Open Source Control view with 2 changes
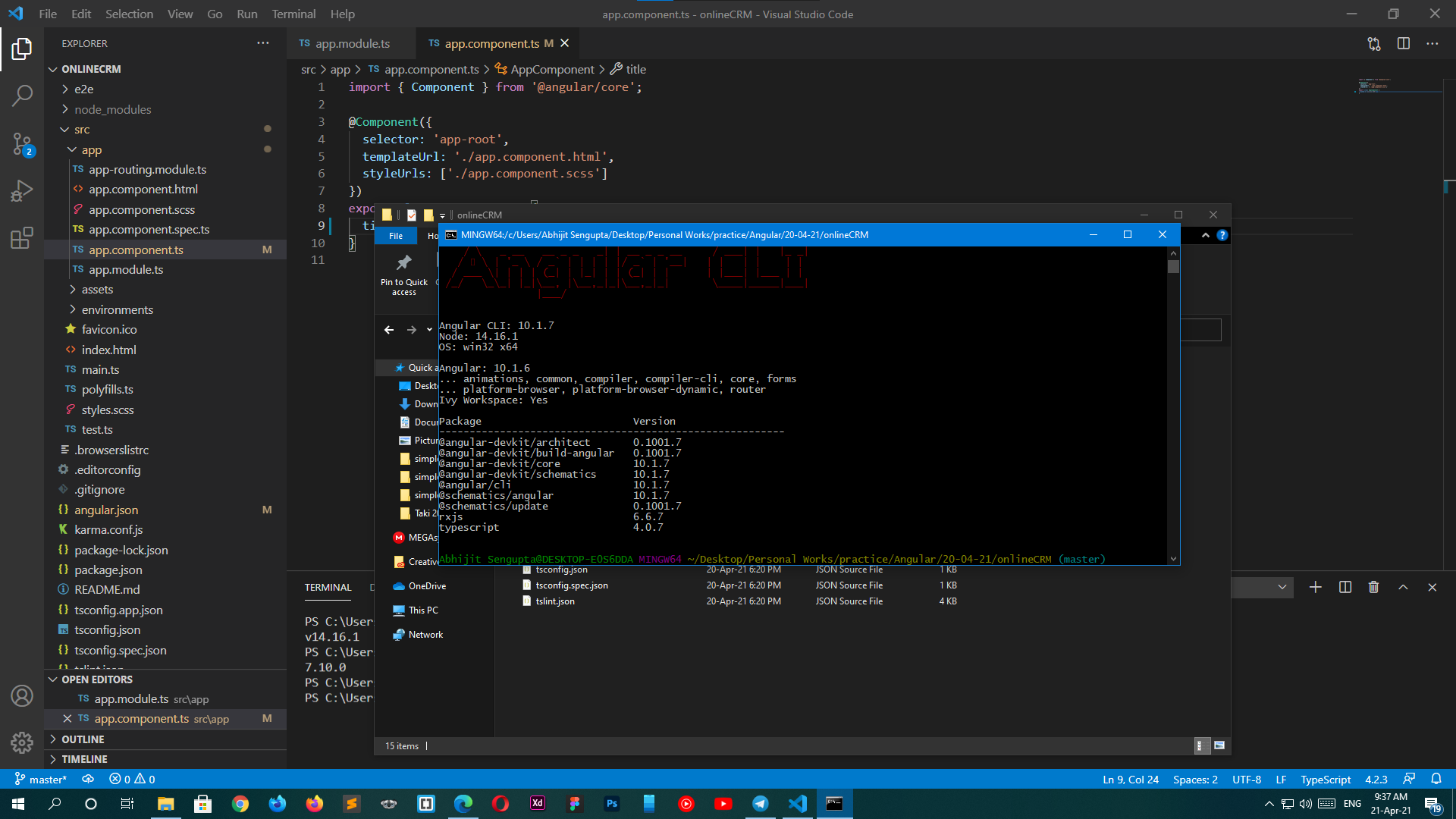The width and height of the screenshot is (1456, 819). click(x=22, y=143)
